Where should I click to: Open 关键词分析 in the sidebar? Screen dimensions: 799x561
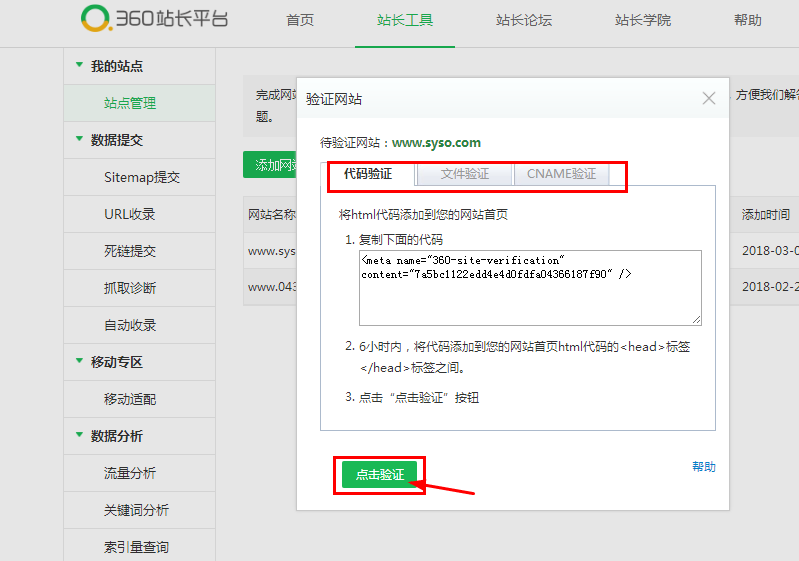(x=136, y=510)
